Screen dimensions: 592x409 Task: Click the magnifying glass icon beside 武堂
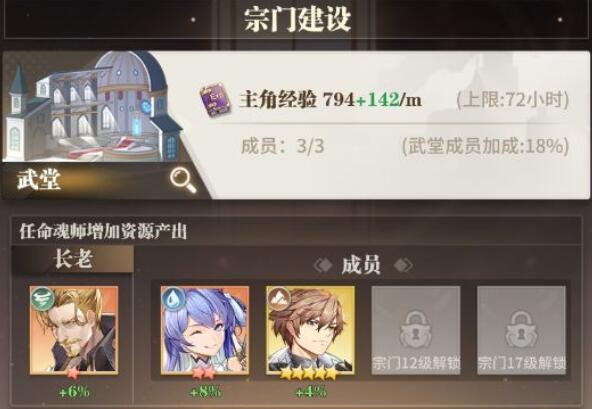tap(183, 180)
